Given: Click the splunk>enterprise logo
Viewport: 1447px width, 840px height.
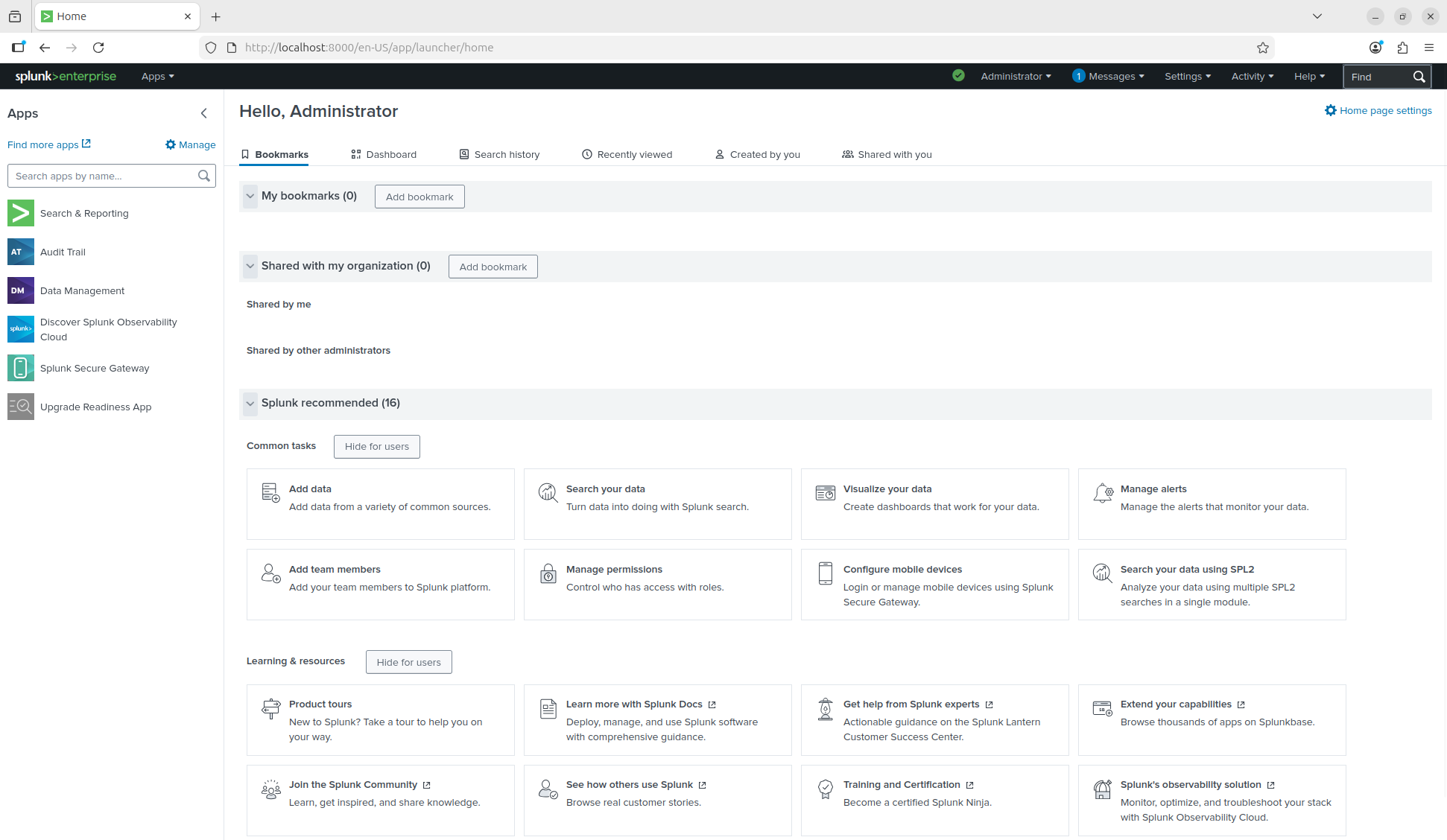Looking at the screenshot, I should (66, 76).
